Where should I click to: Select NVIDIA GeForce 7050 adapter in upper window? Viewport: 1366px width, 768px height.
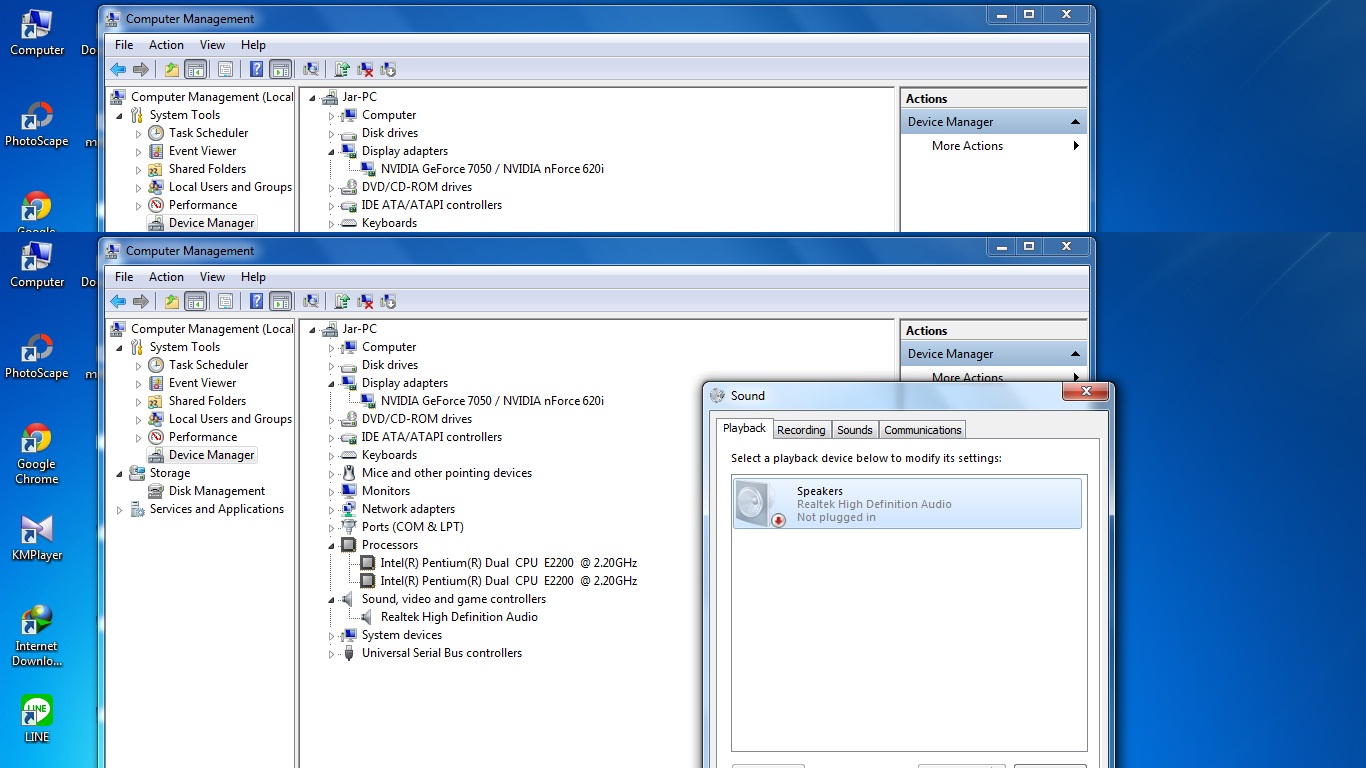pyautogui.click(x=492, y=169)
